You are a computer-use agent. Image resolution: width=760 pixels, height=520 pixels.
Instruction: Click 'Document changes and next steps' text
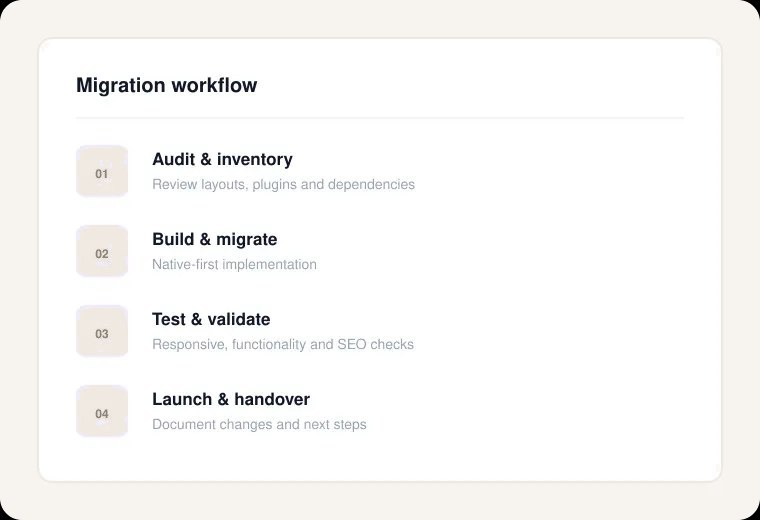259,425
